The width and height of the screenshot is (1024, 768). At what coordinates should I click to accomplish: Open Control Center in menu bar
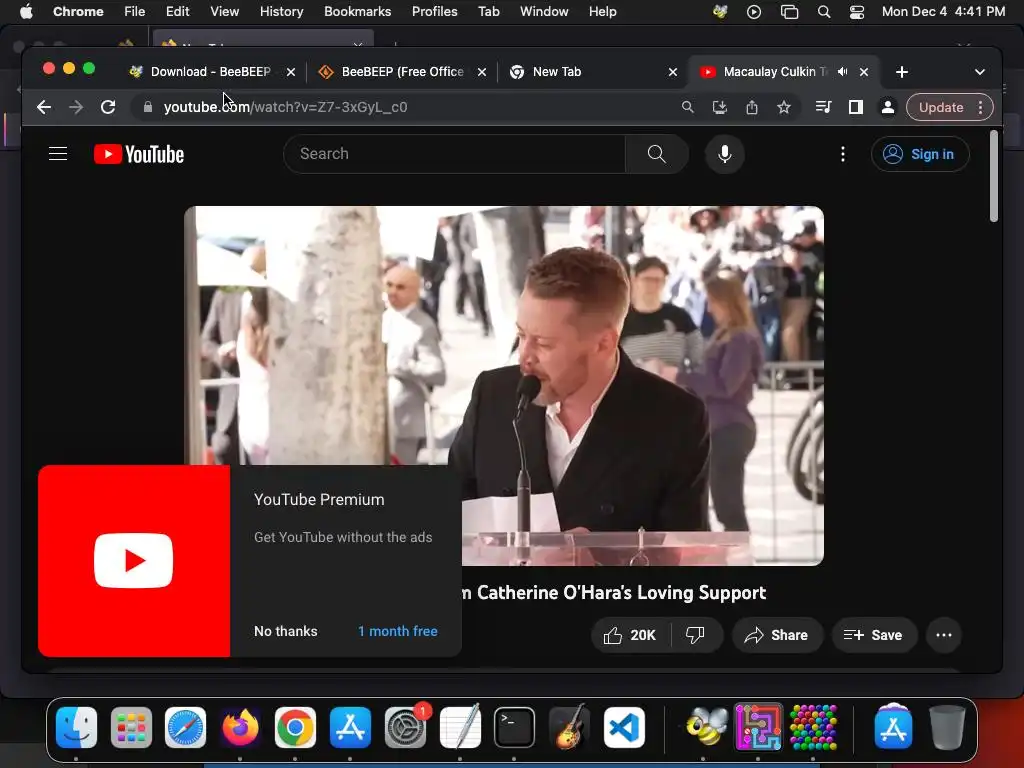[x=857, y=12]
